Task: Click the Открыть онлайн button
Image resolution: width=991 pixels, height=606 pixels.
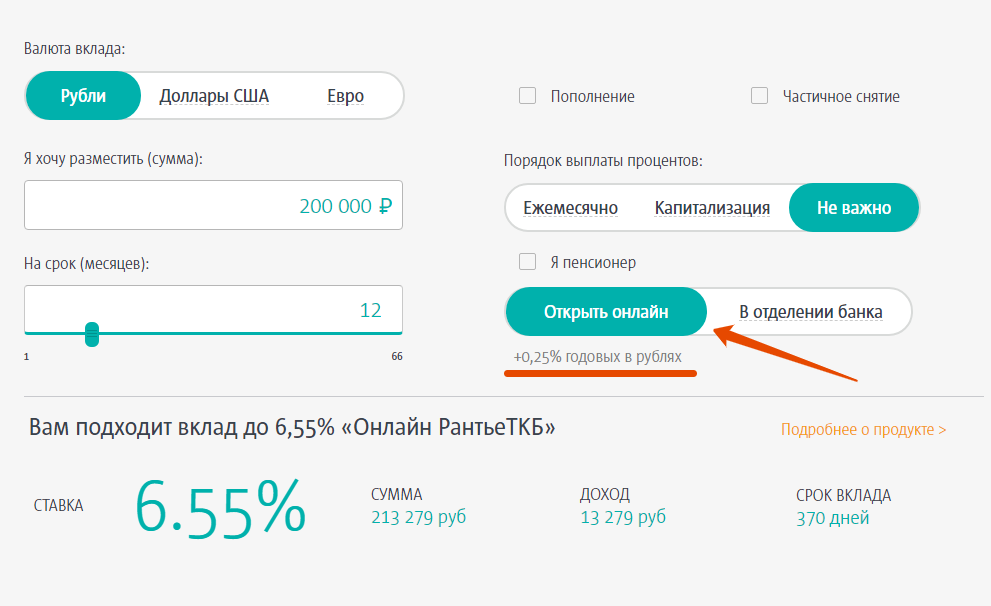Action: click(x=606, y=312)
